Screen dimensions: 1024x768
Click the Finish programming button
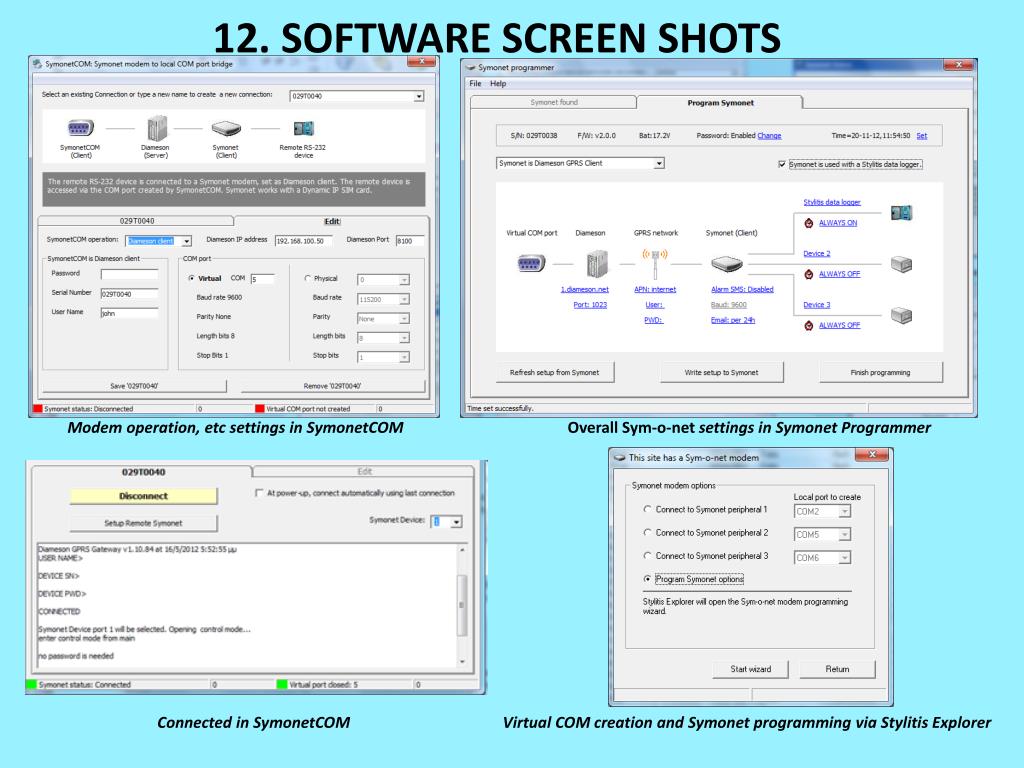tap(880, 372)
